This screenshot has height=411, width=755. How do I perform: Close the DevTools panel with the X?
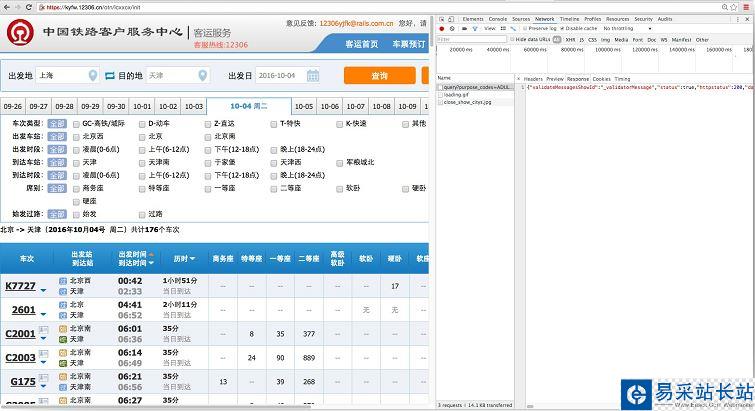(748, 19)
